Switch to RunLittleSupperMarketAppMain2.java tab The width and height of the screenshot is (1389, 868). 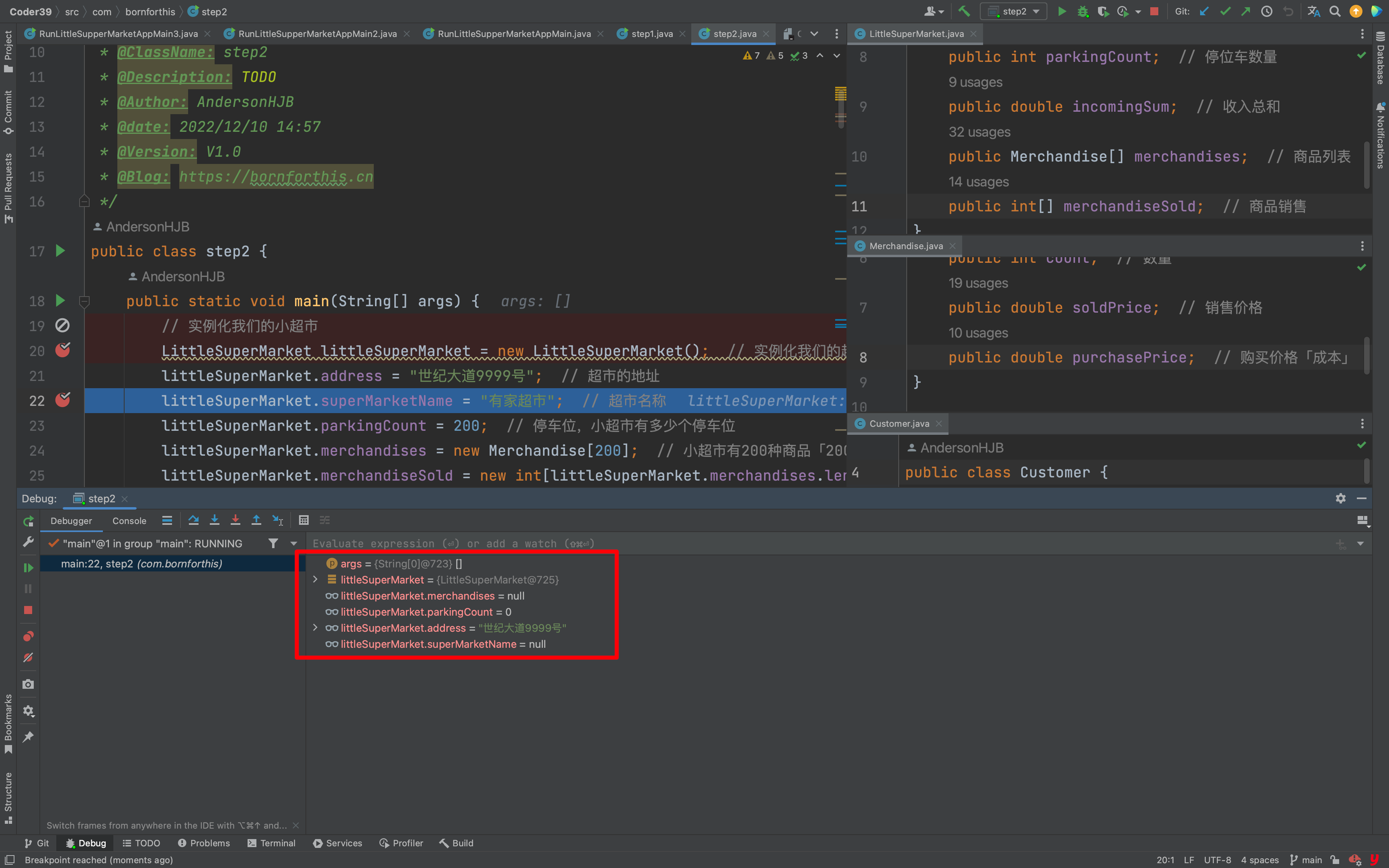coord(317,34)
